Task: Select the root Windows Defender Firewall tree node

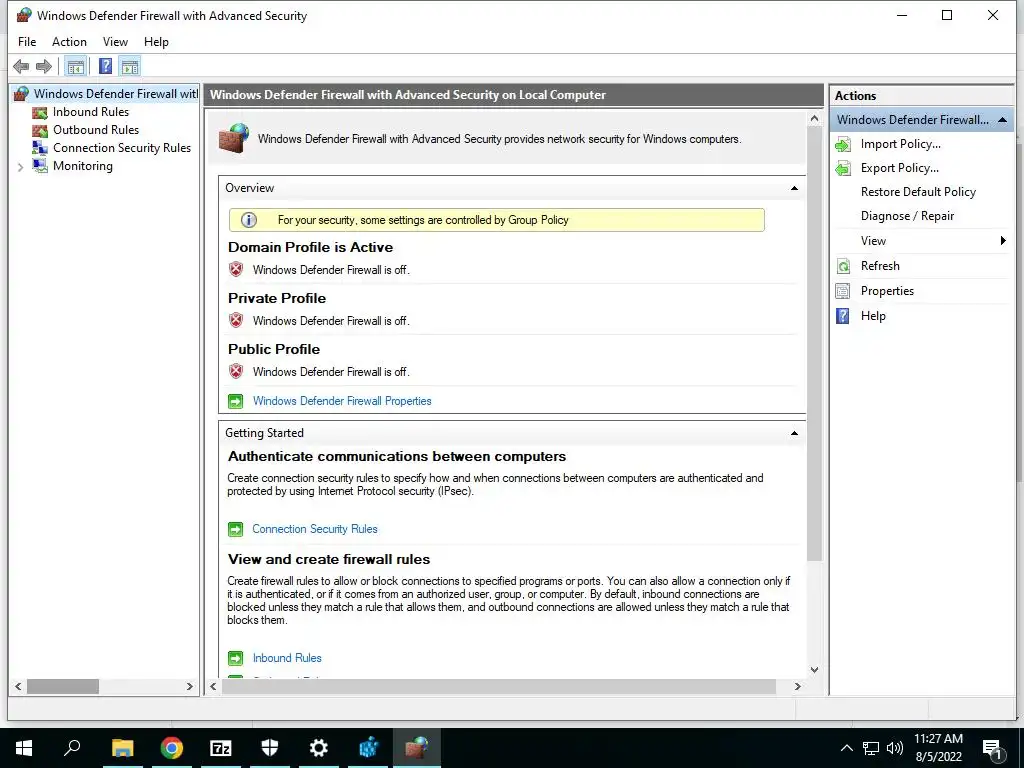Action: point(116,94)
